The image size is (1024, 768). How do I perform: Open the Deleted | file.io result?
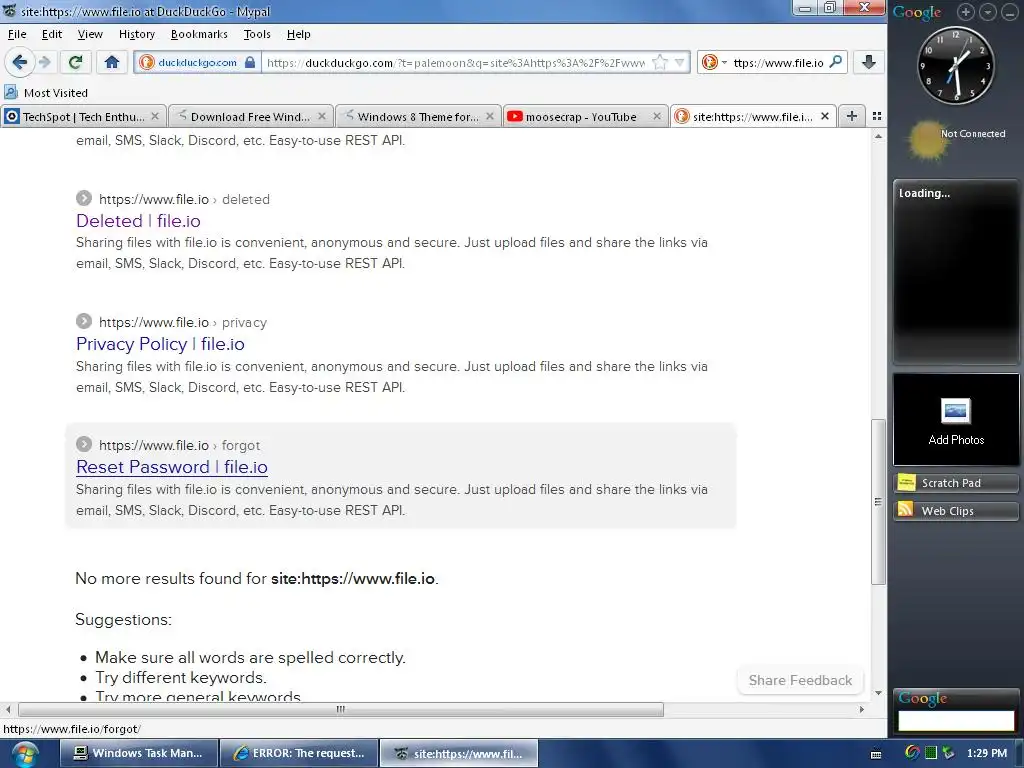138,221
